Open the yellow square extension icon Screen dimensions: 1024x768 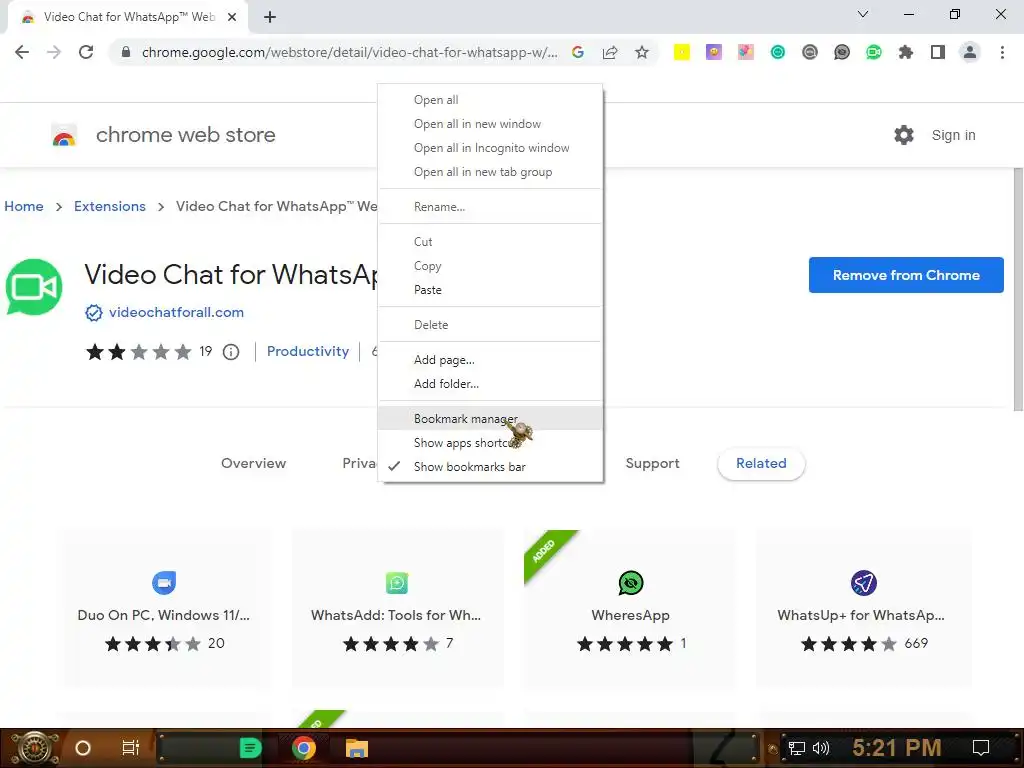click(682, 52)
